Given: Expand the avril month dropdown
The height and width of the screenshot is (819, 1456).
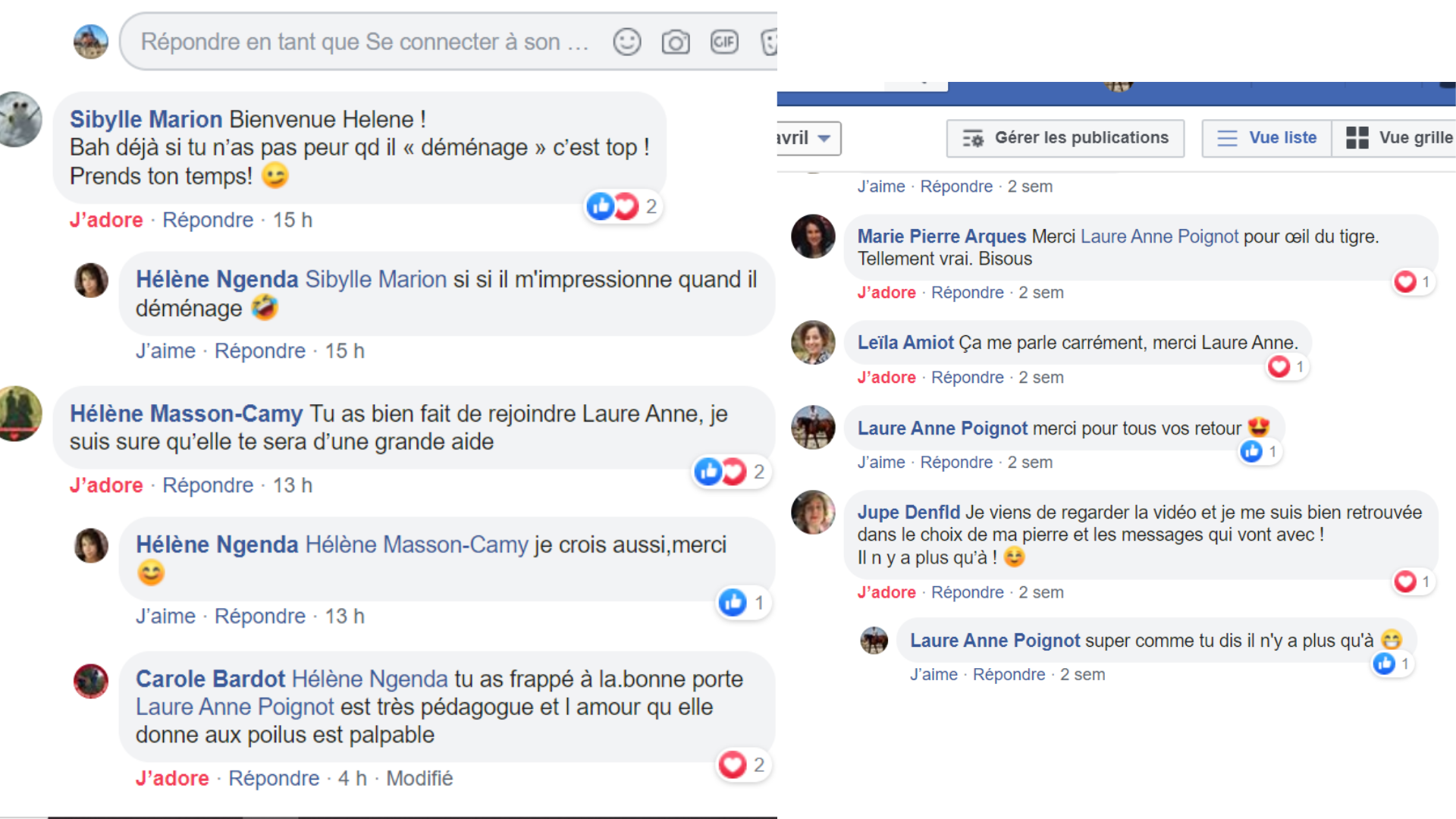Looking at the screenshot, I should 808,138.
